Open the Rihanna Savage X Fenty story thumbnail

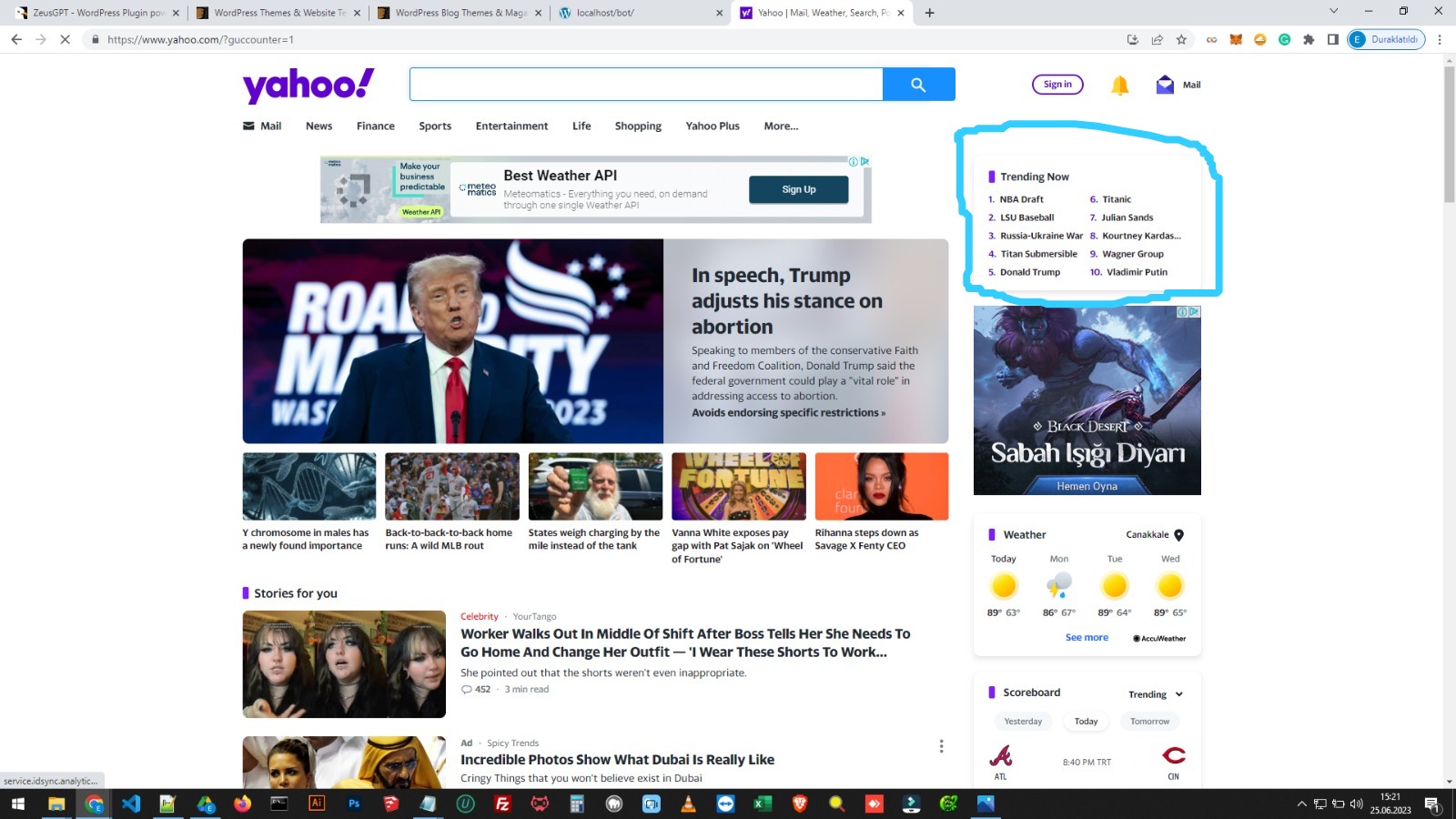882,487
